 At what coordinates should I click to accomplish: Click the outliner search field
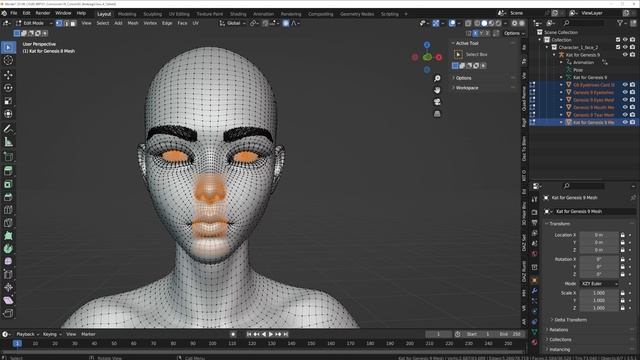click(x=584, y=23)
